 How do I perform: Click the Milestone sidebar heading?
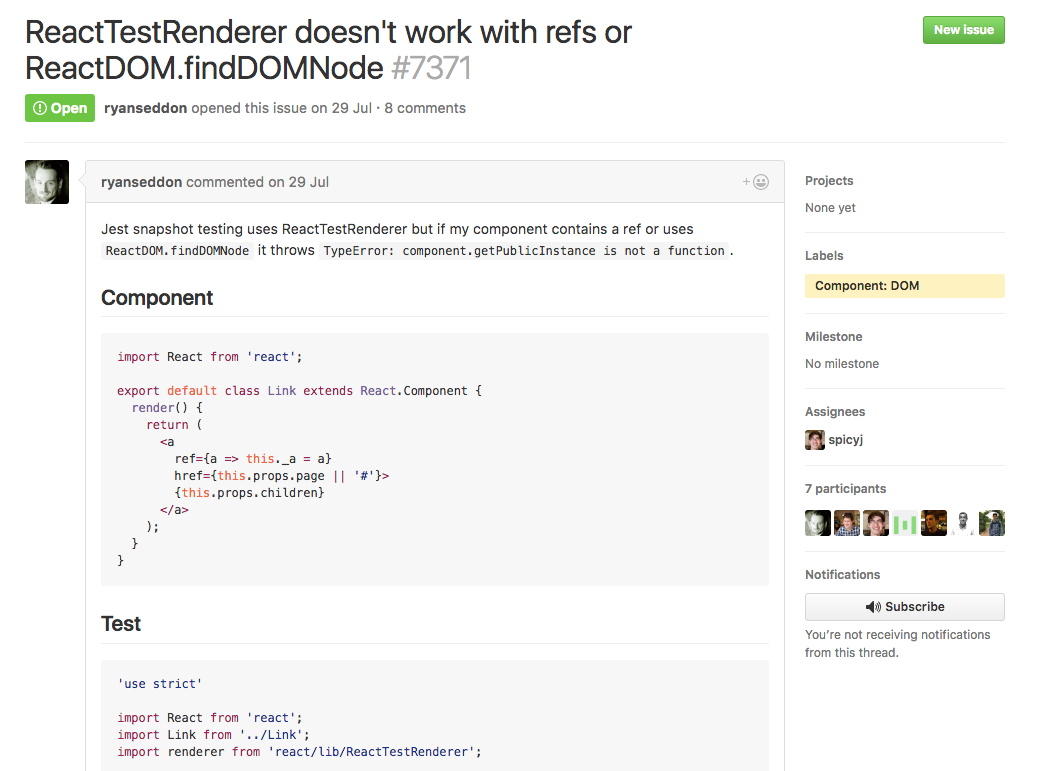click(x=833, y=337)
